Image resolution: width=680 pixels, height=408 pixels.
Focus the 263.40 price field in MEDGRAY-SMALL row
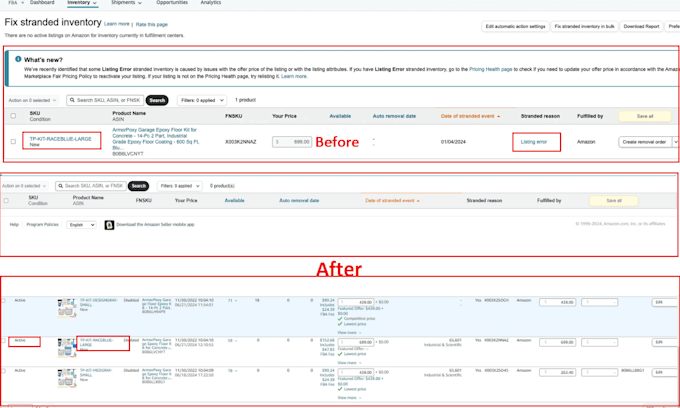pos(557,373)
